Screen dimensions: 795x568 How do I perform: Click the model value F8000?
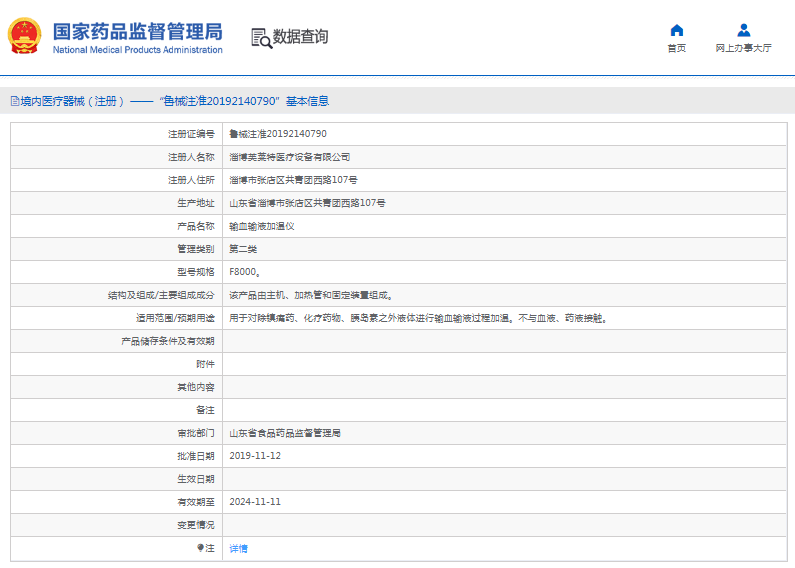245,272
